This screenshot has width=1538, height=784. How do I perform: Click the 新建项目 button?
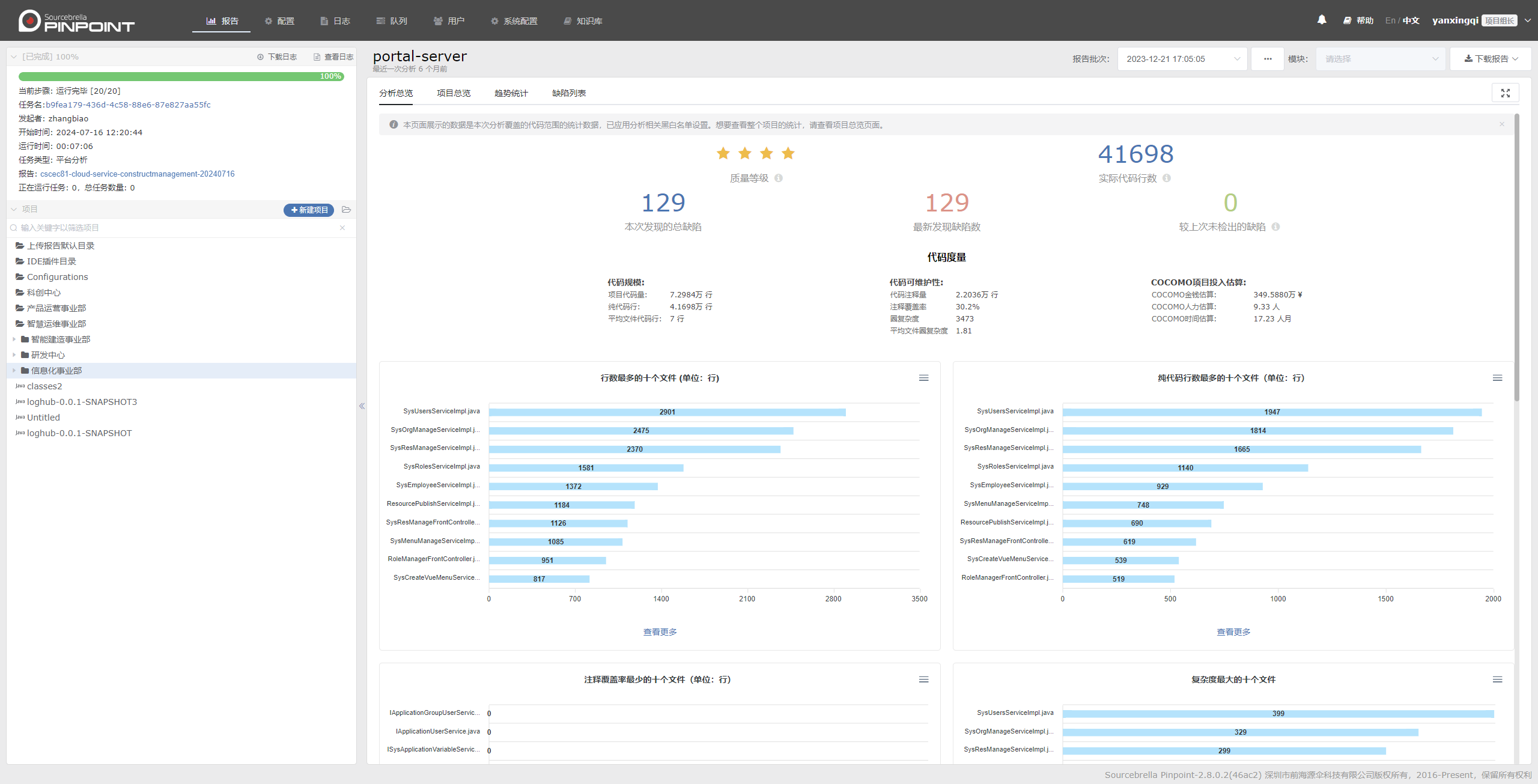tap(309, 210)
